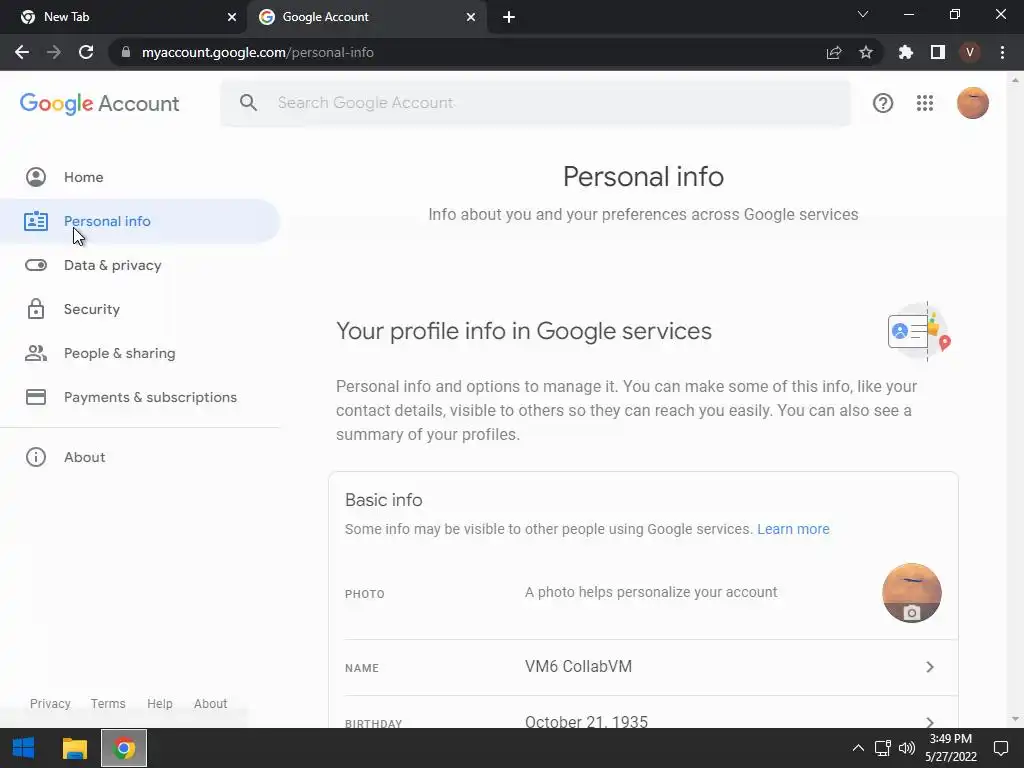Bookmark this page with the star icon
The image size is (1024, 768).
(866, 52)
